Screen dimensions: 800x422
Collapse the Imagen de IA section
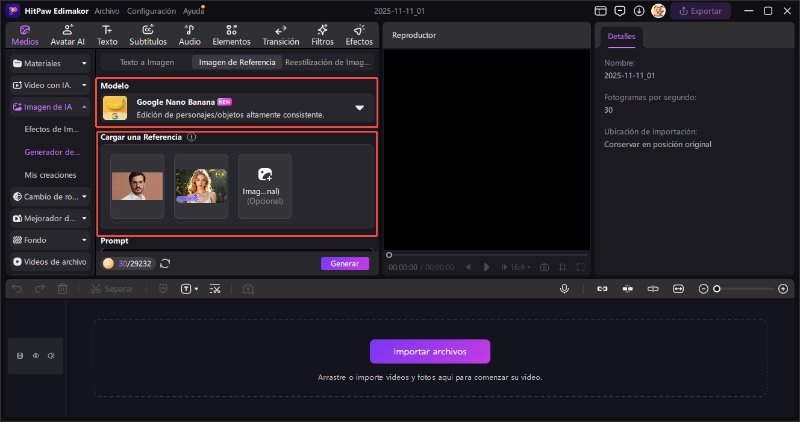50,107
